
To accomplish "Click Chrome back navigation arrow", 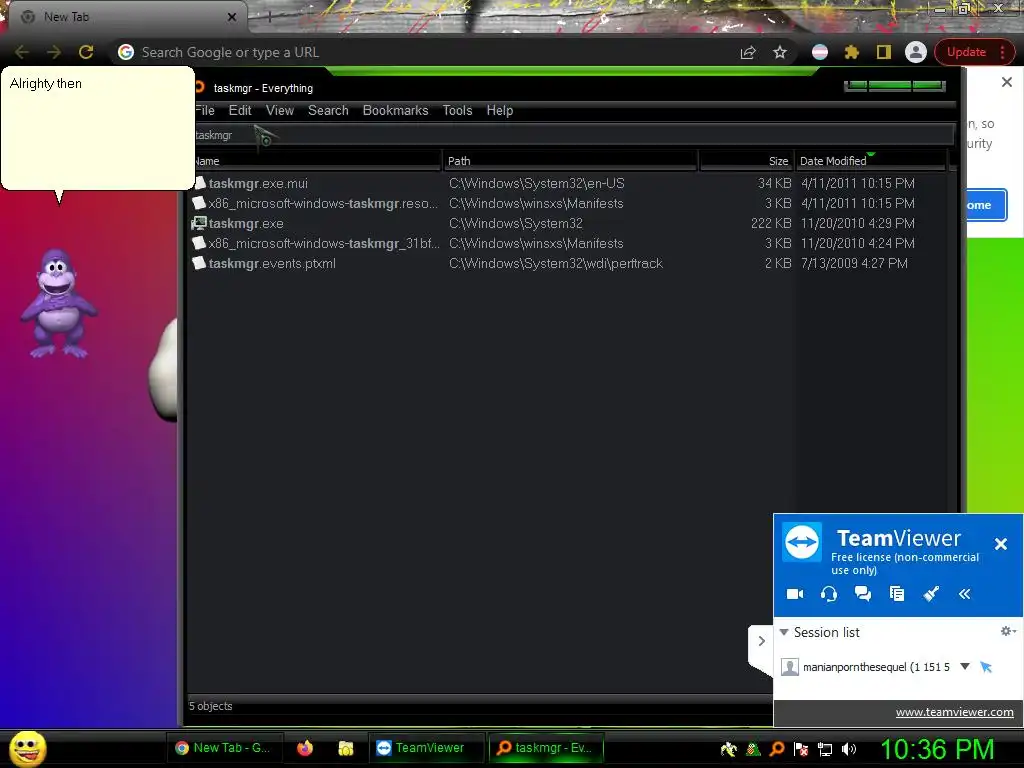I will click(22, 52).
